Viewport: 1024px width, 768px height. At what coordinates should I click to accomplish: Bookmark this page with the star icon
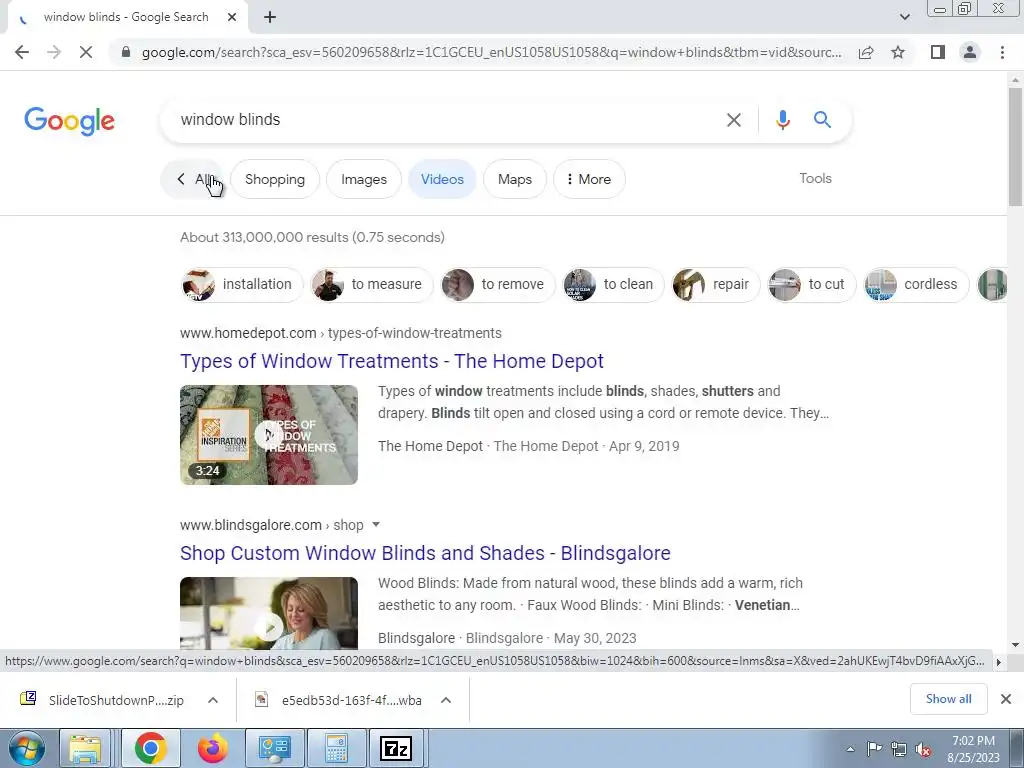(898, 52)
